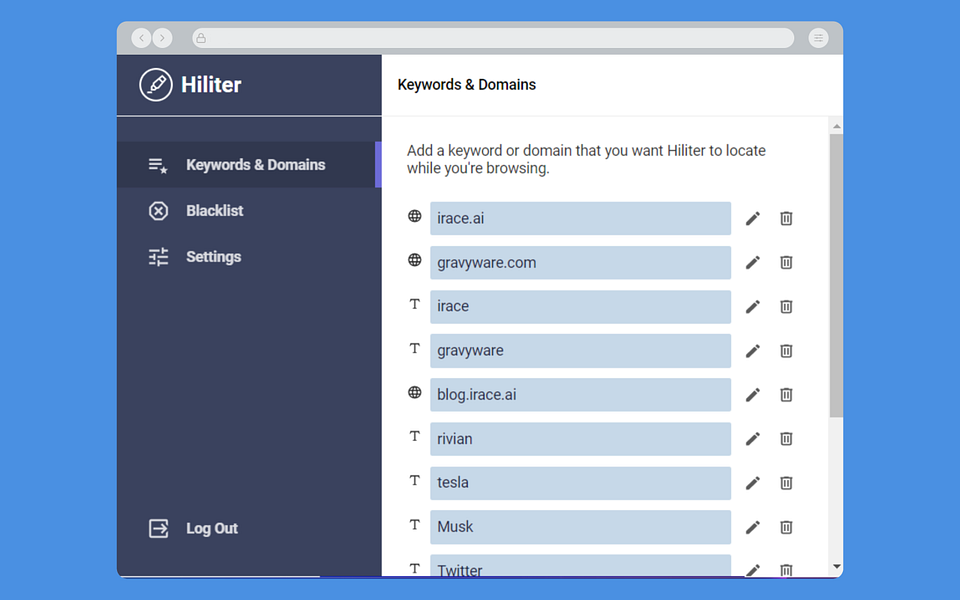This screenshot has width=960, height=600.
Task: Delete the Musk keyword
Action: pyautogui.click(x=786, y=527)
